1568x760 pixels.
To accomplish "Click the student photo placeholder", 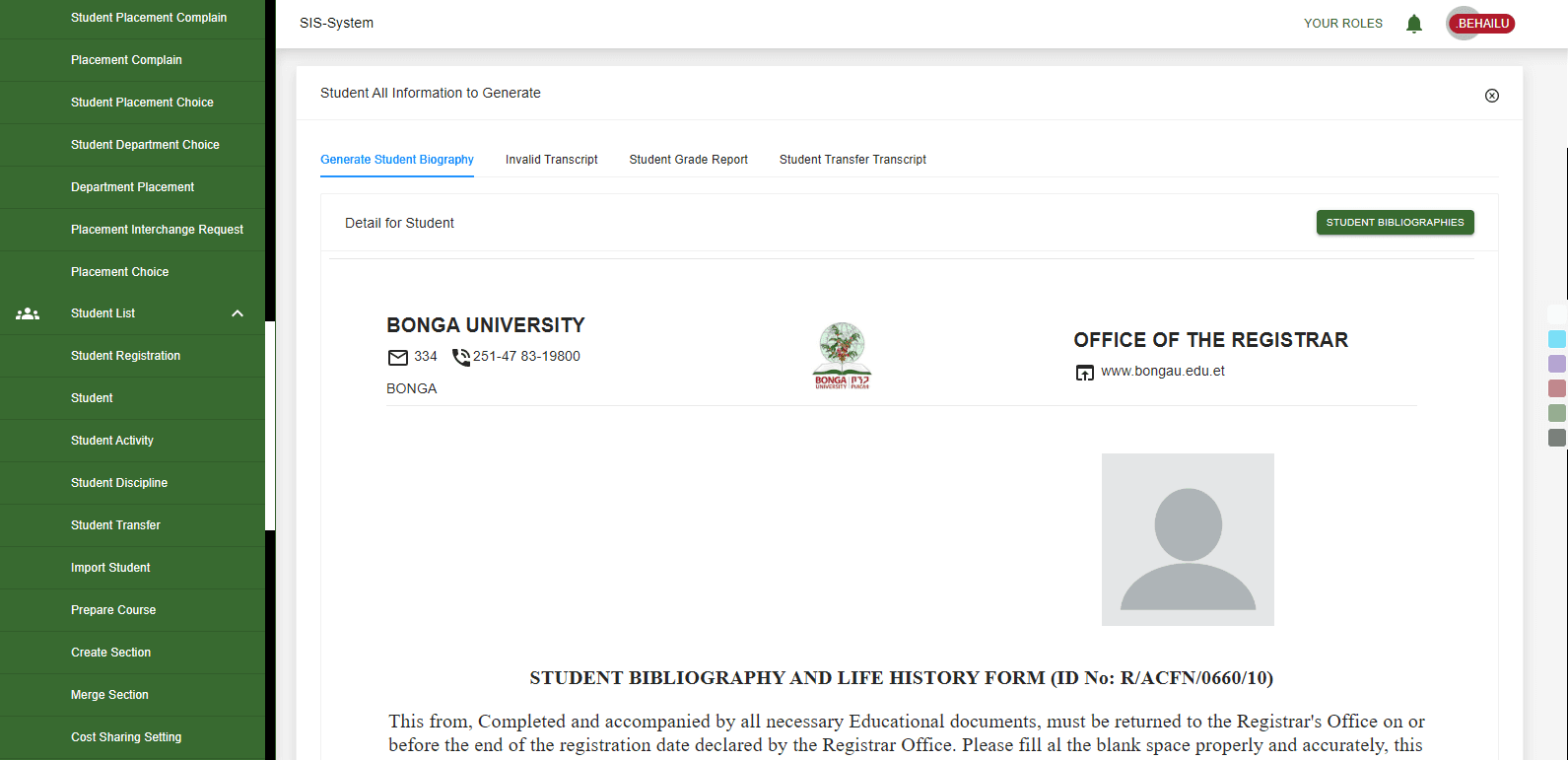I will [x=1188, y=539].
